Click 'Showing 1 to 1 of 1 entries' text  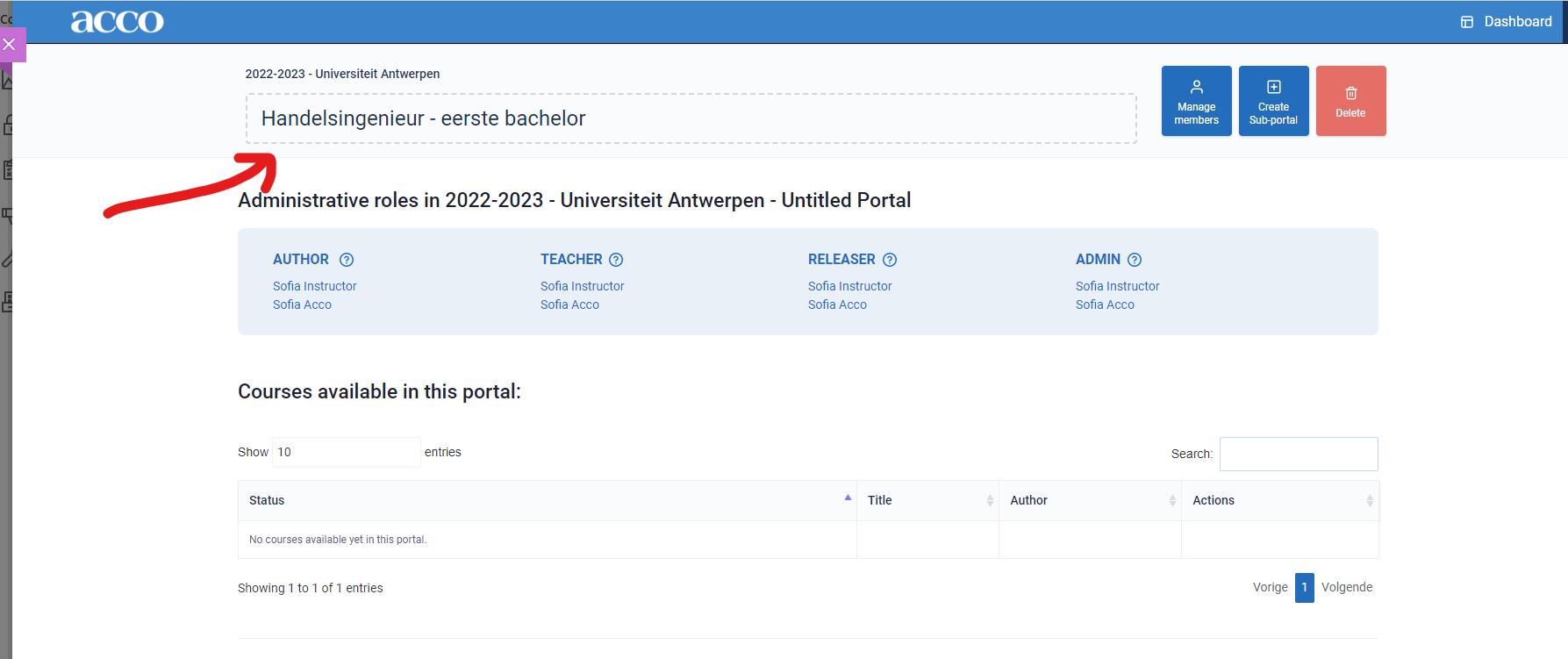pyautogui.click(x=311, y=588)
